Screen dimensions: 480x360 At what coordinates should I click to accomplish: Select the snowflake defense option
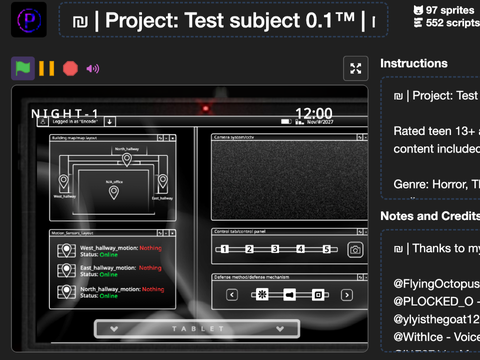click(262, 295)
